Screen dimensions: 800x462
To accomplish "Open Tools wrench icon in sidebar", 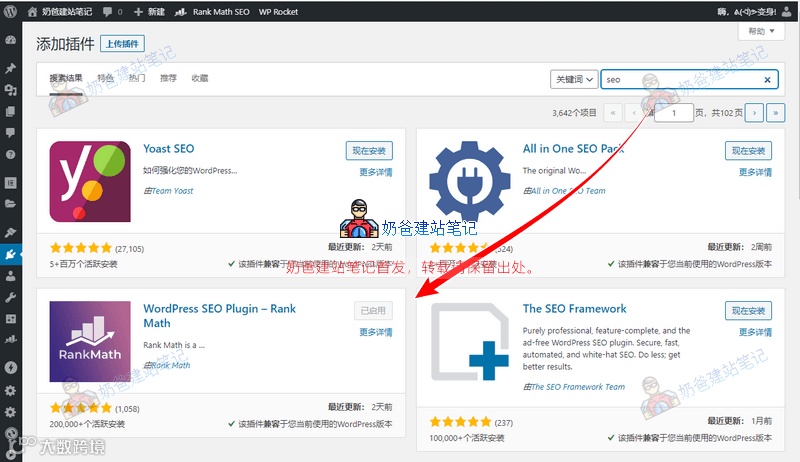I will (10, 297).
